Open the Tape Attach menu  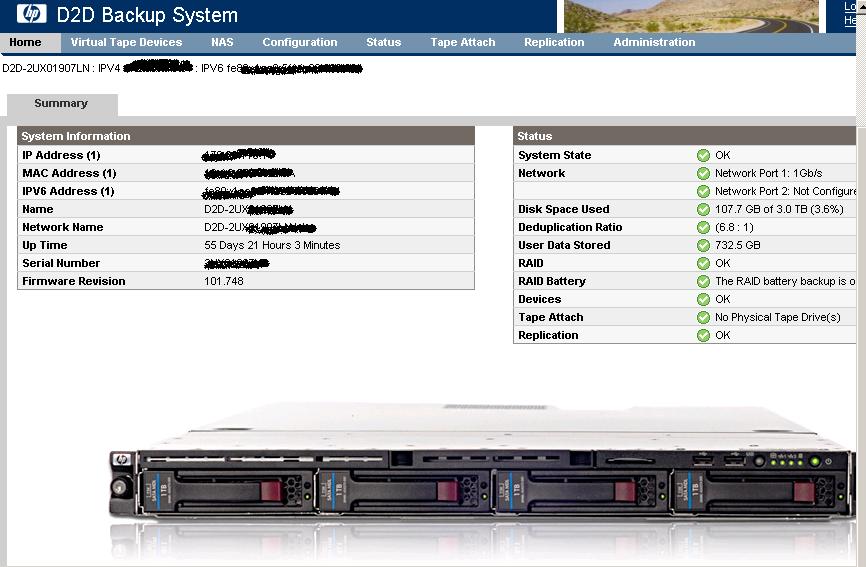(463, 43)
